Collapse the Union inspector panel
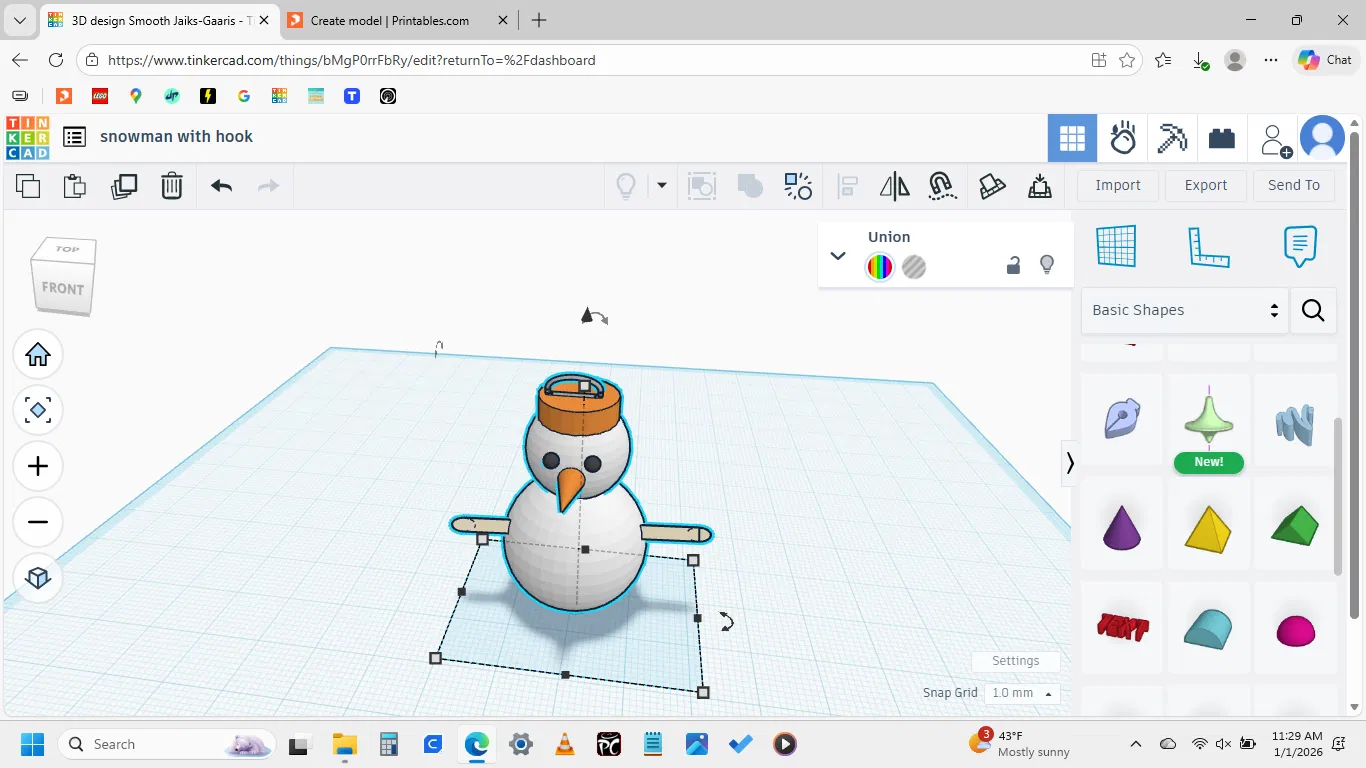This screenshot has width=1366, height=768. point(838,256)
